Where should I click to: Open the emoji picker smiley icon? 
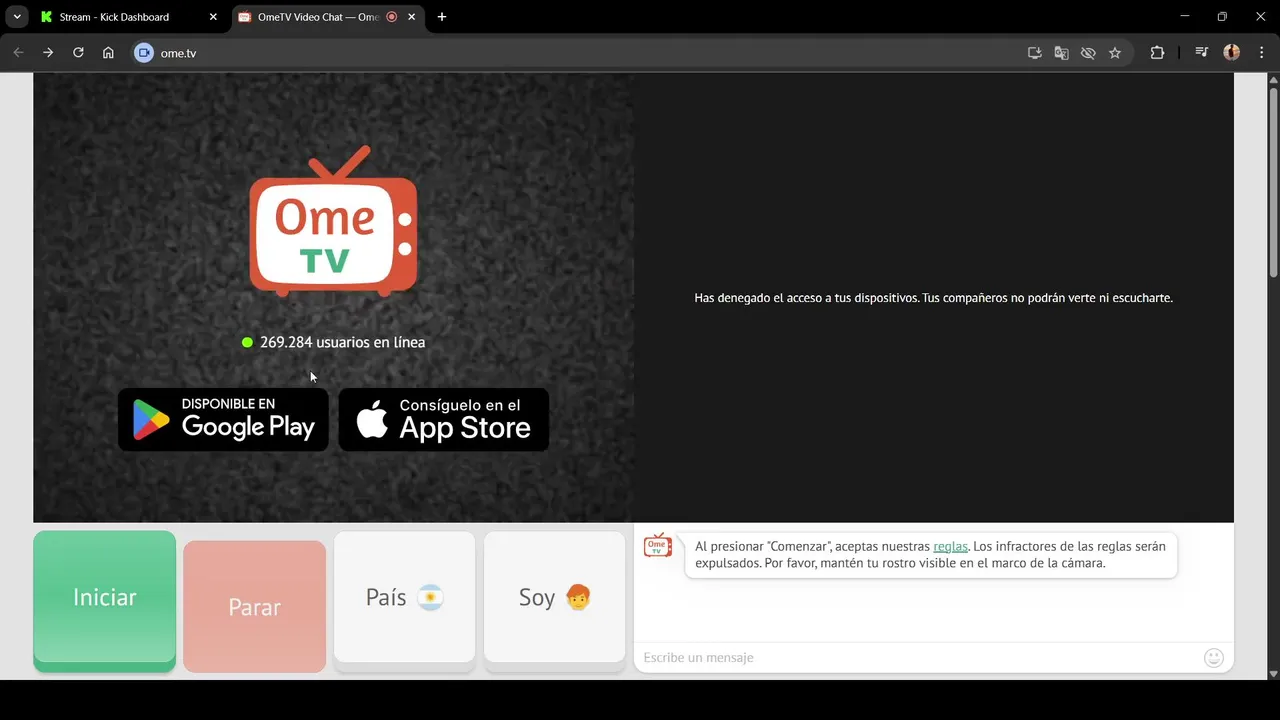click(1214, 657)
